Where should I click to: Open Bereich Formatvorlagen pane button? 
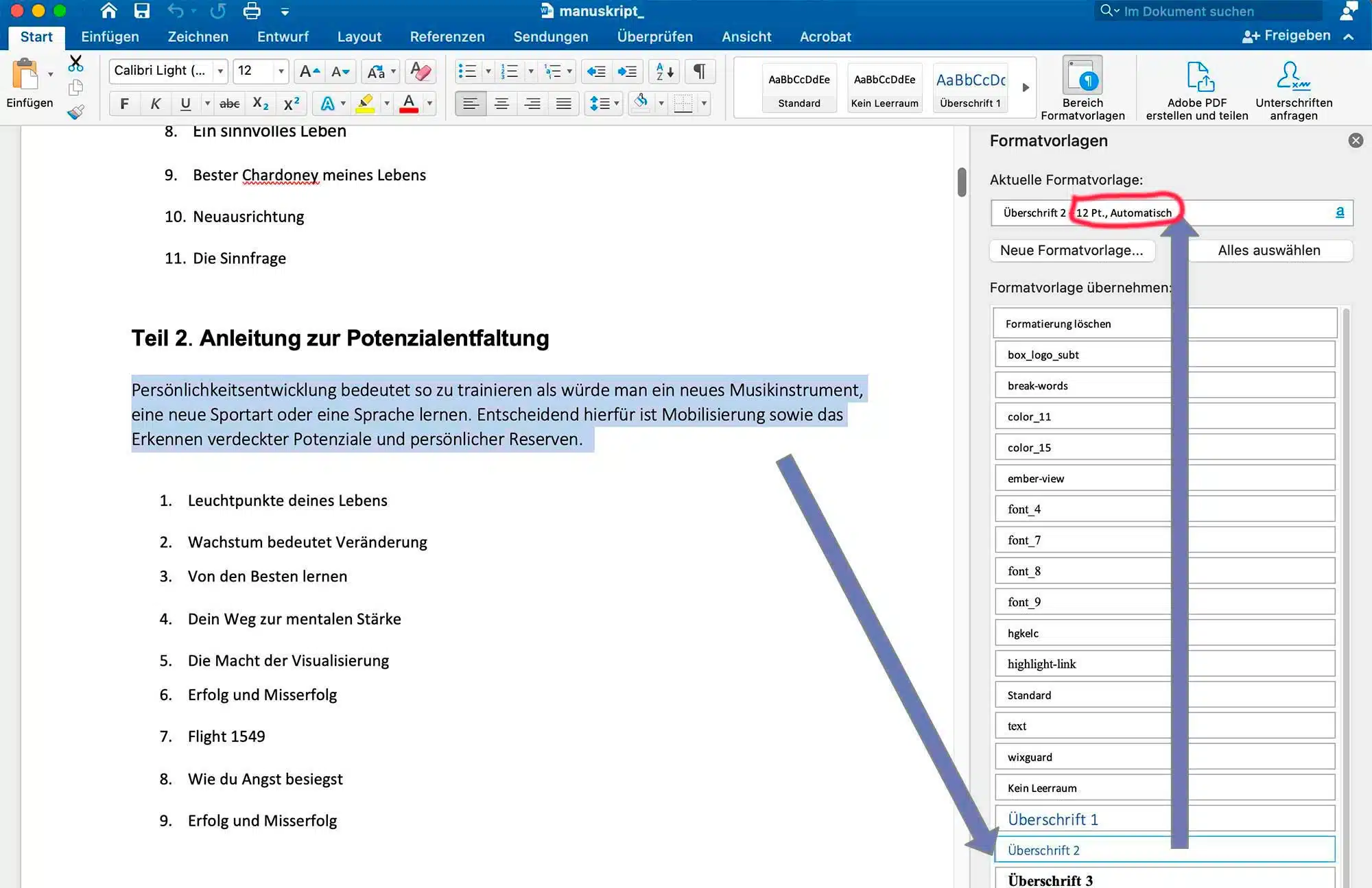[x=1083, y=89]
